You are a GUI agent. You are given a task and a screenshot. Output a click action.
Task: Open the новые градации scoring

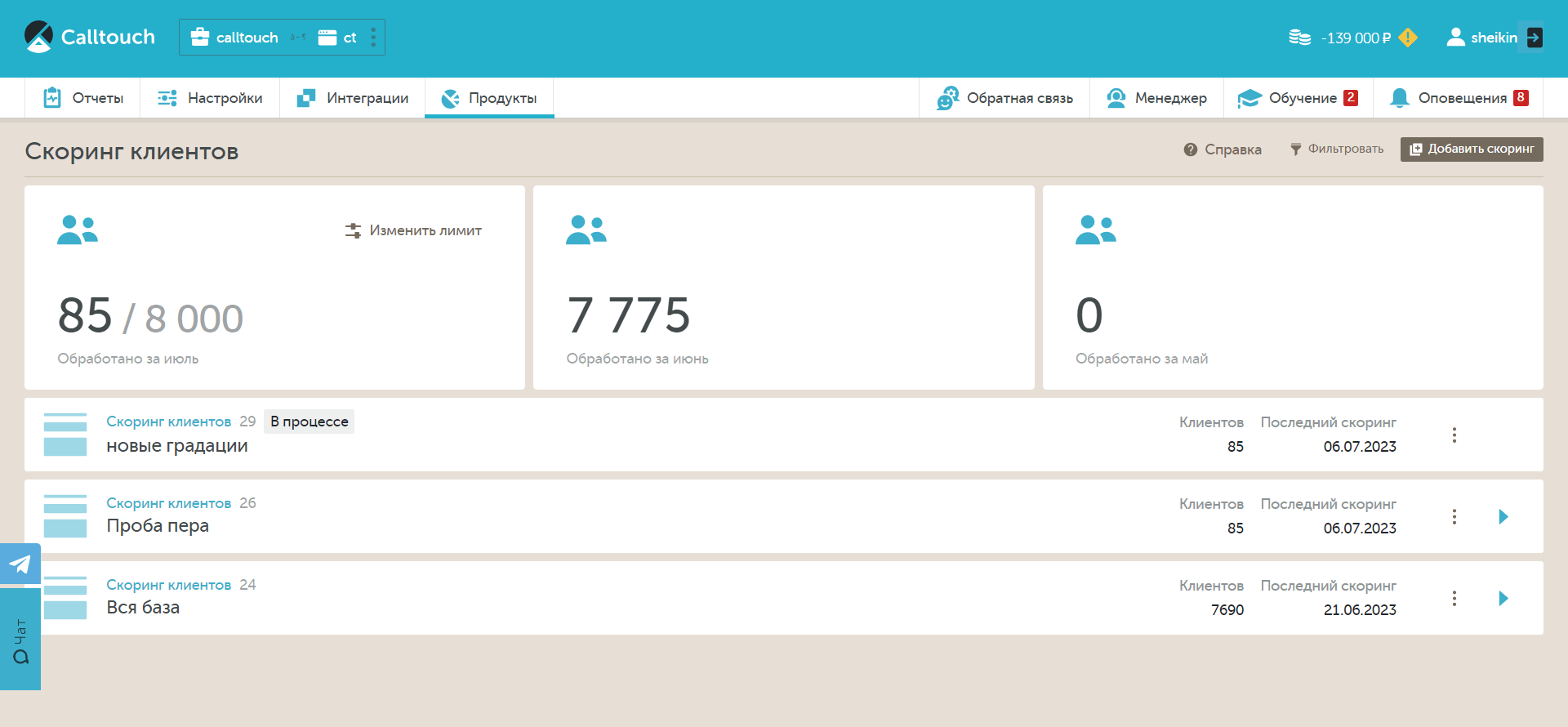pyautogui.click(x=177, y=446)
